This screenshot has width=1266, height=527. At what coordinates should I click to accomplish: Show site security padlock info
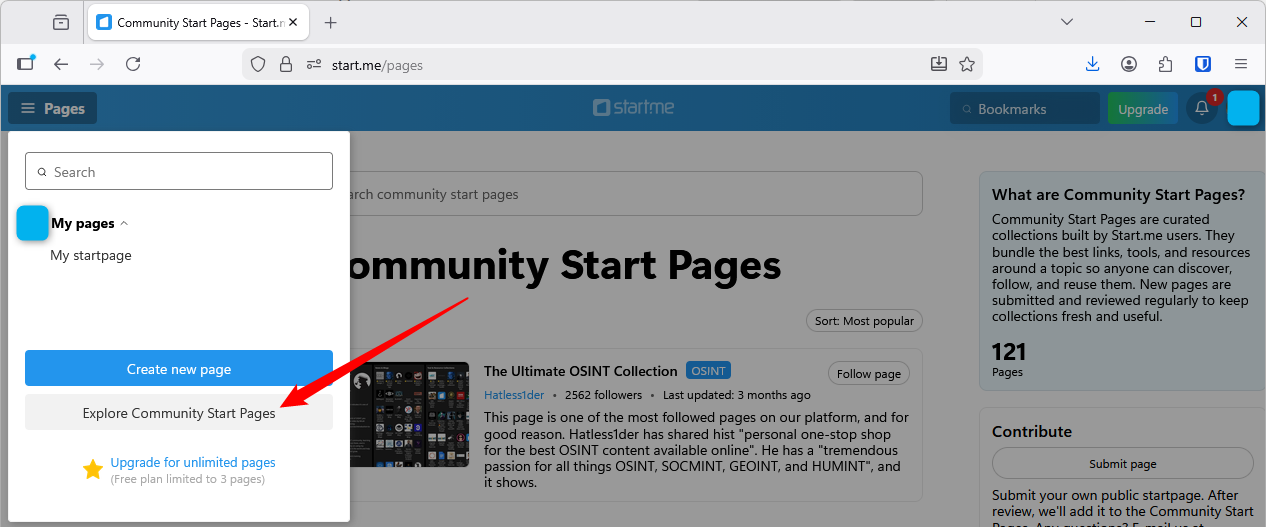click(x=286, y=64)
